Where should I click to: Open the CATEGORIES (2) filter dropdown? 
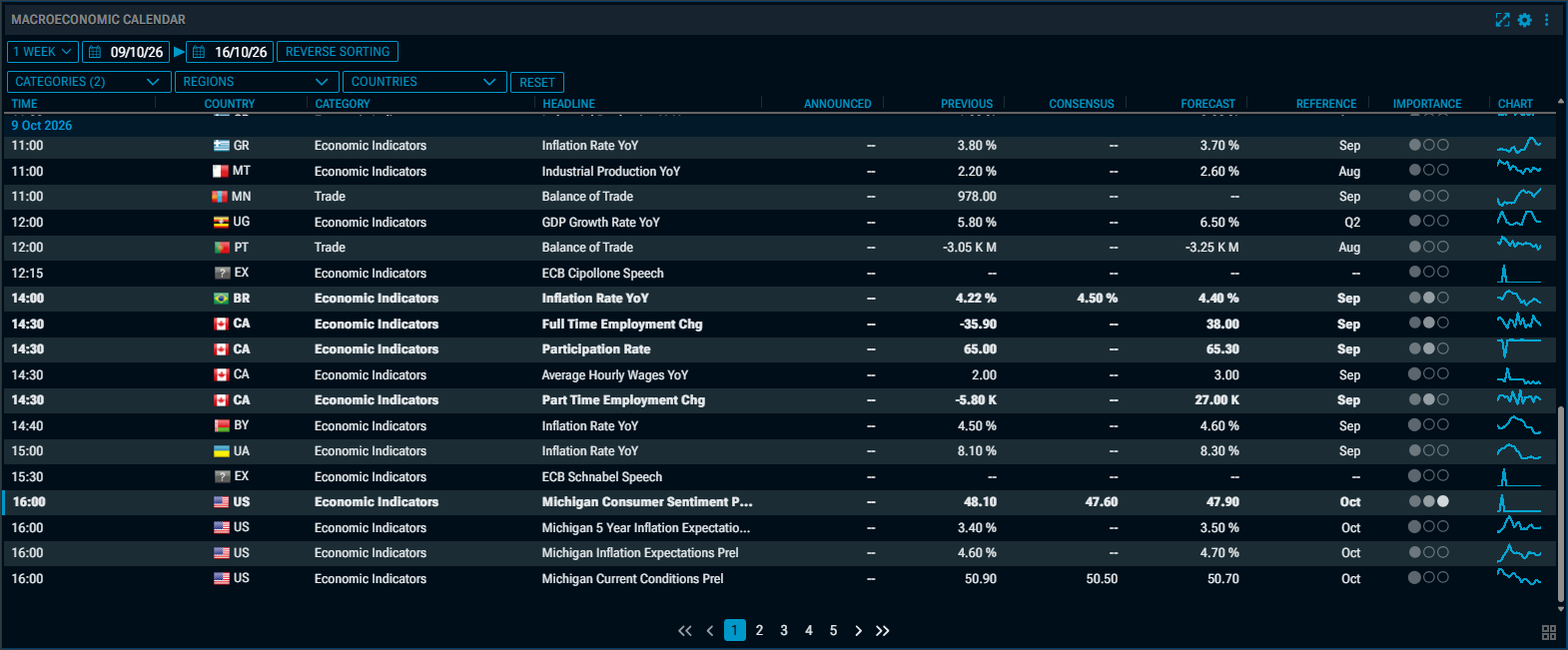coord(89,82)
